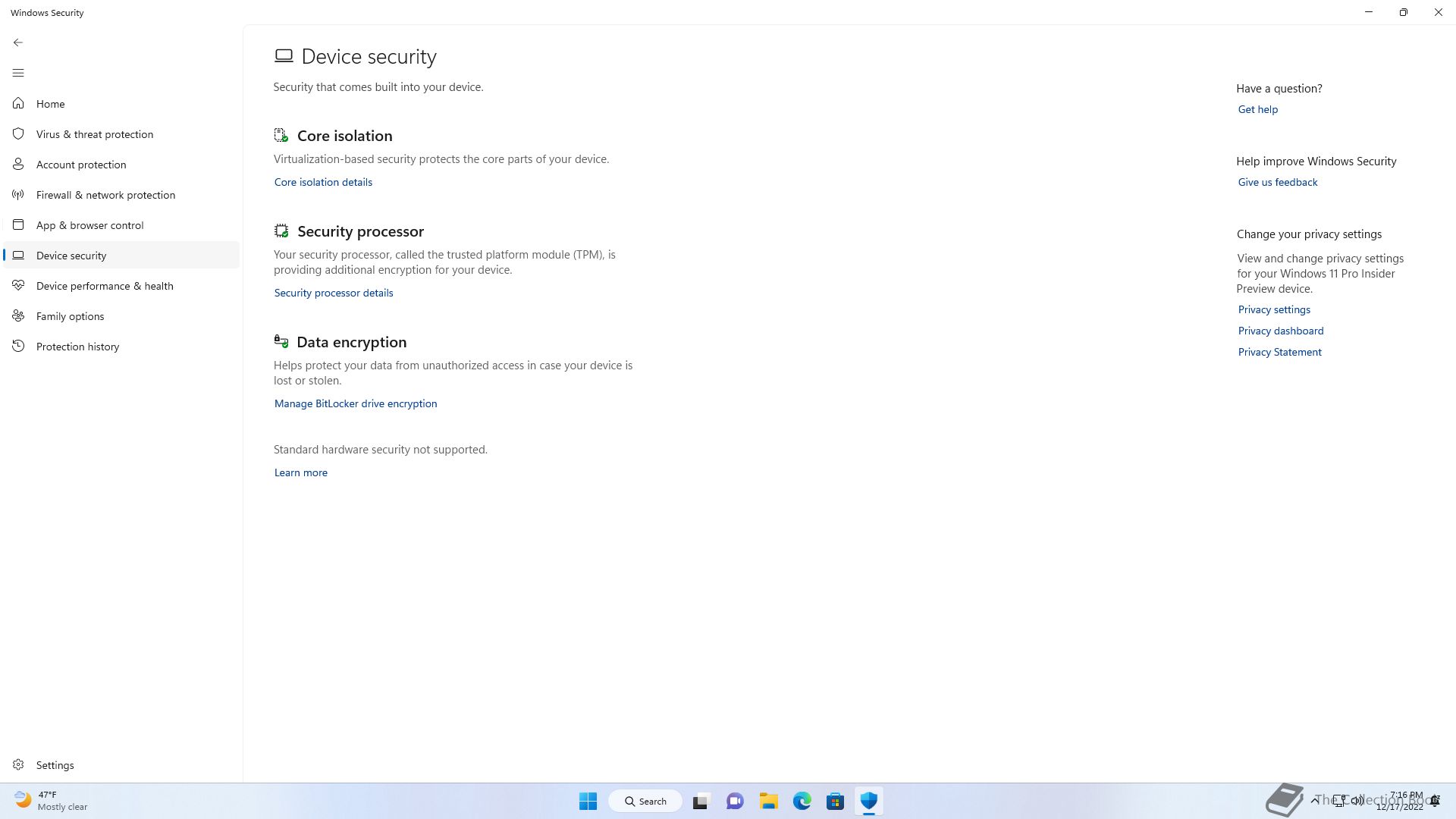Viewport: 1456px width, 819px height.
Task: Open the Home page
Action: coord(121,103)
